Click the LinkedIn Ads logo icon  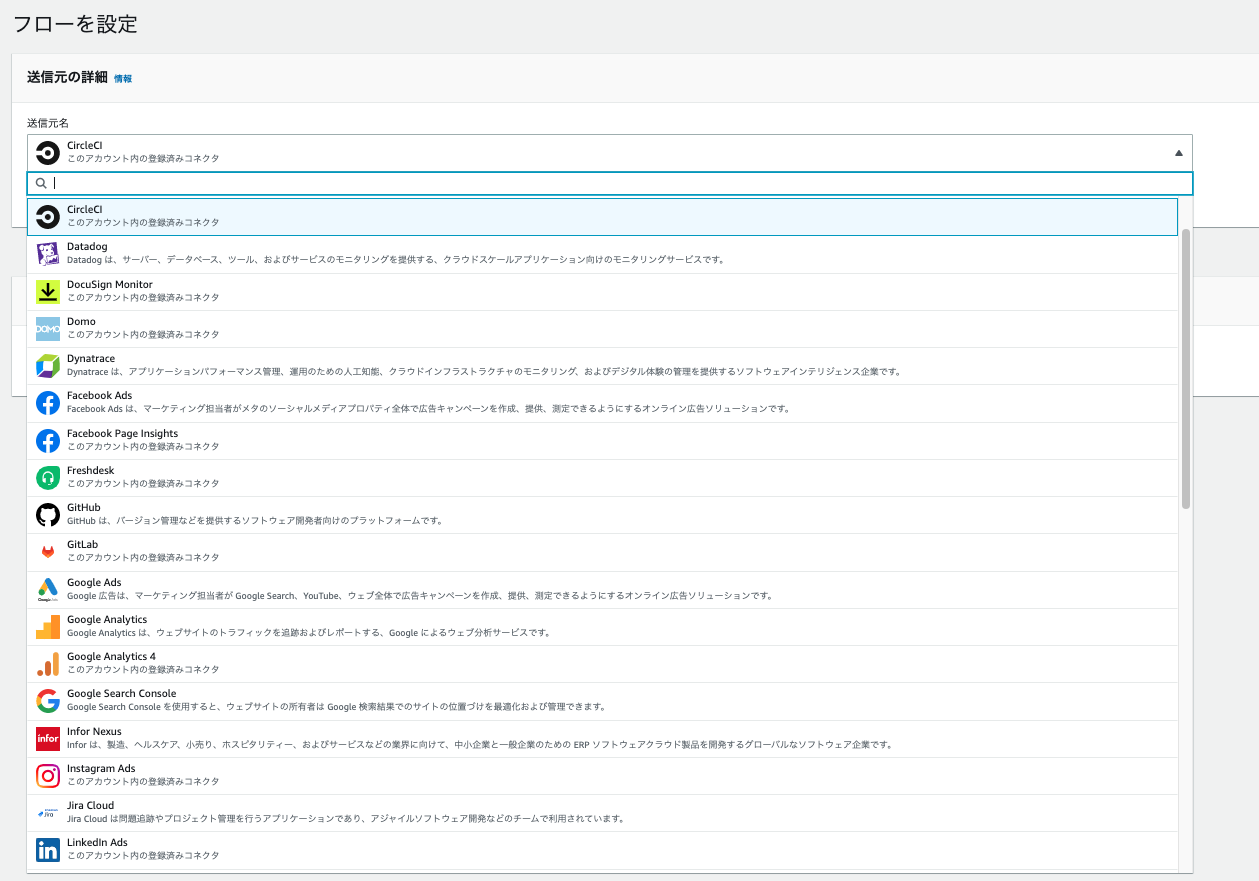pos(48,849)
